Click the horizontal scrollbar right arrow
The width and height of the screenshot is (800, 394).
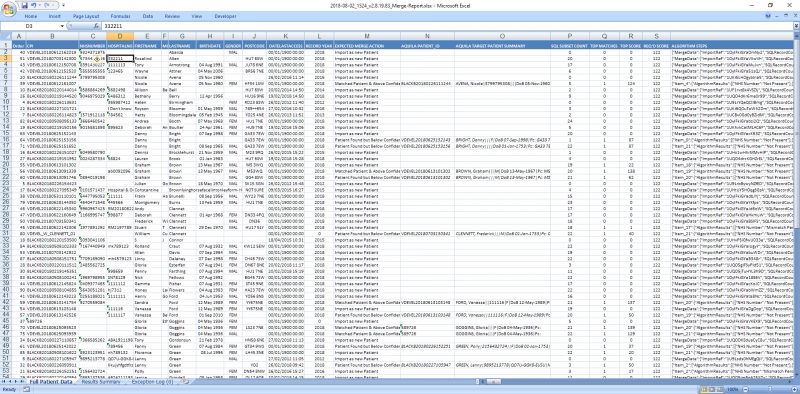click(790, 382)
